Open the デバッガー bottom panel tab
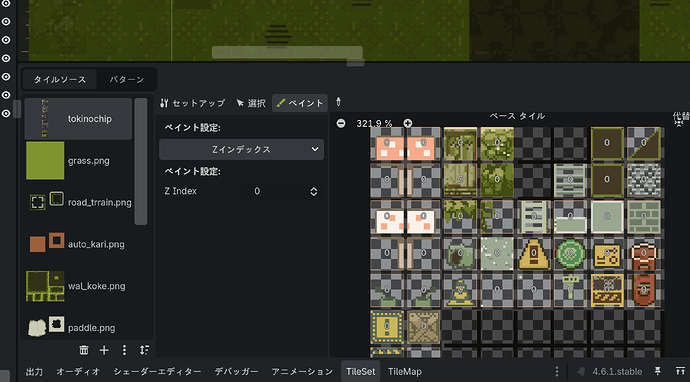This screenshot has width=690, height=382. coord(236,372)
